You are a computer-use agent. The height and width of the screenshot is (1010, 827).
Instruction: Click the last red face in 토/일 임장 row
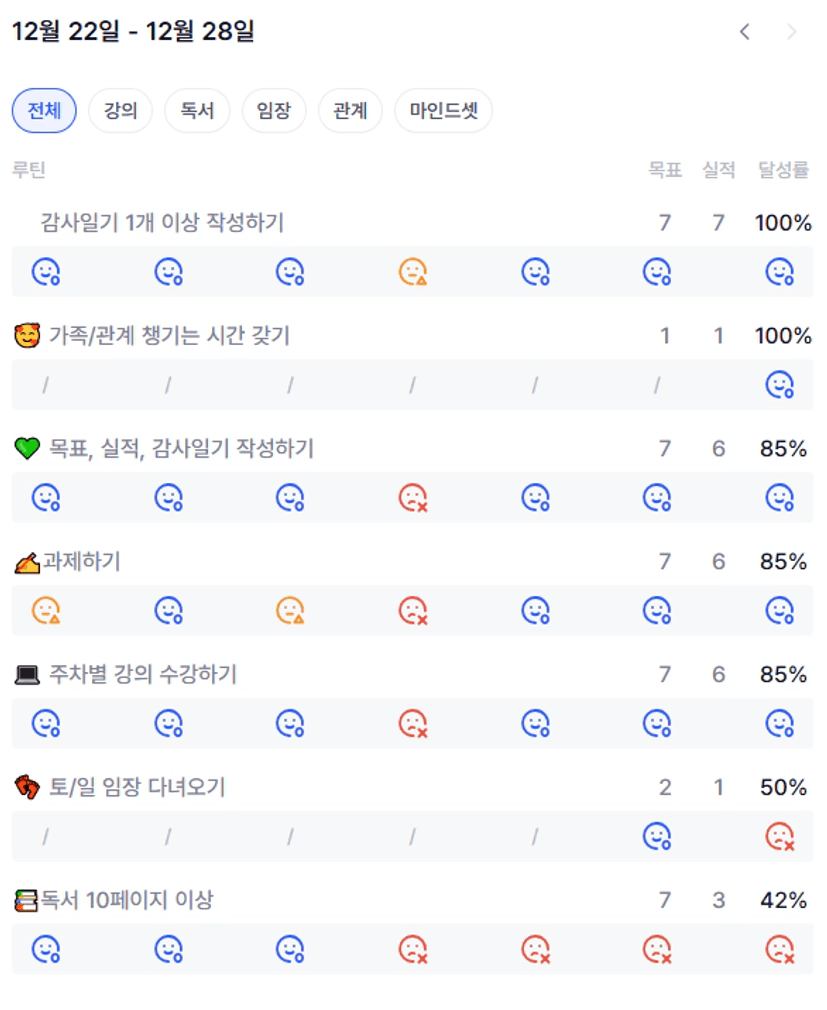tap(779, 836)
